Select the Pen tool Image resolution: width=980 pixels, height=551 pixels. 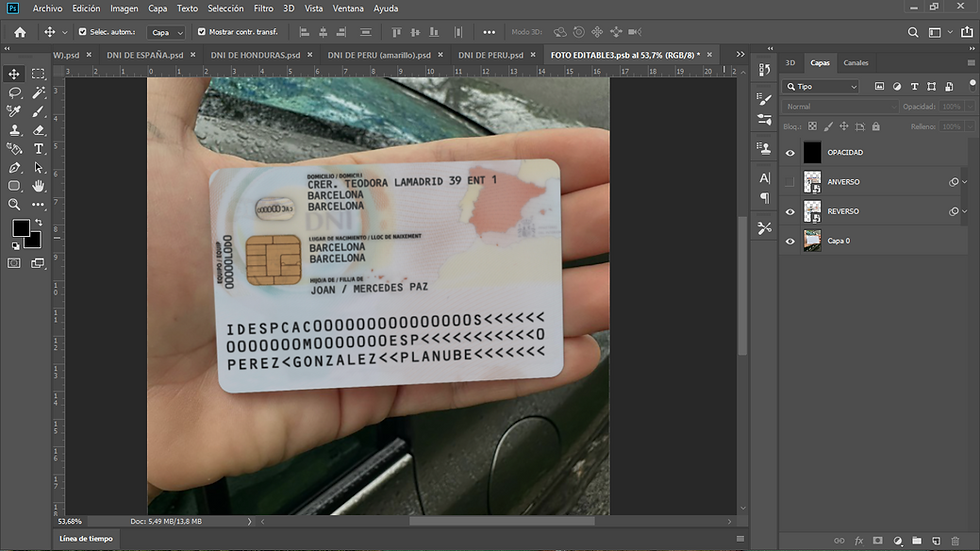(x=14, y=167)
